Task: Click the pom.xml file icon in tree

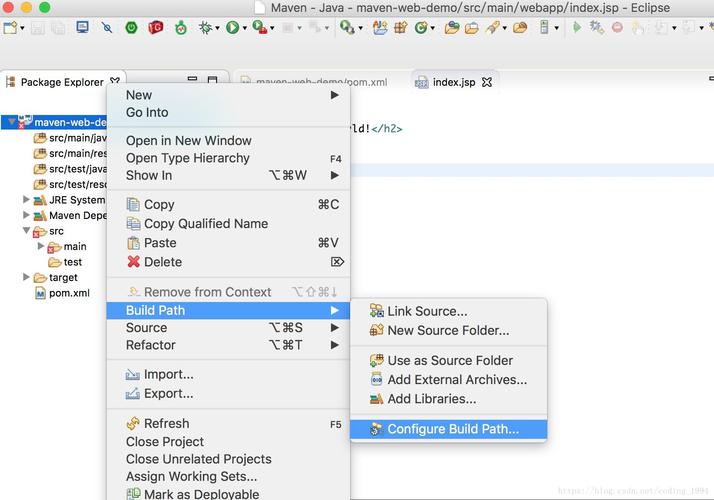Action: (x=40, y=294)
